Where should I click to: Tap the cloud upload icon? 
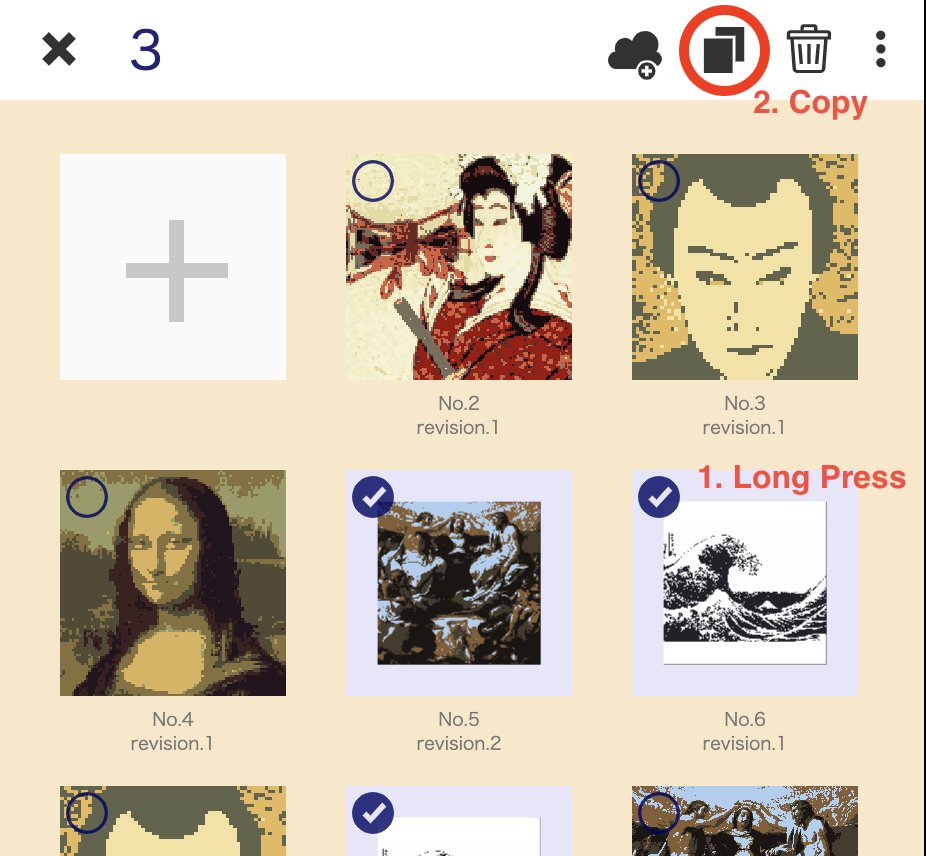click(x=635, y=54)
